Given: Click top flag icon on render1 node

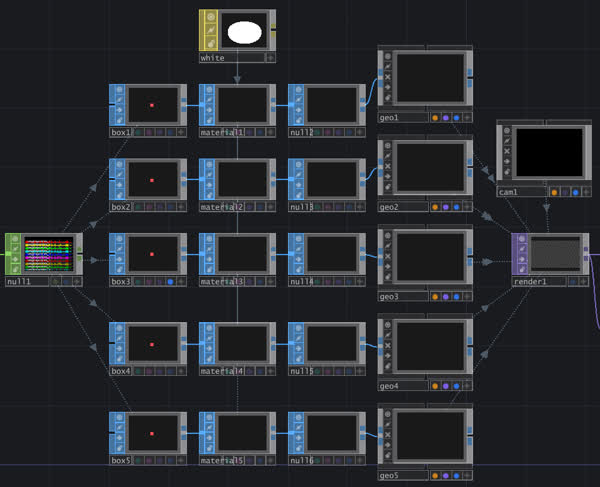Looking at the screenshot, I should point(521,240).
